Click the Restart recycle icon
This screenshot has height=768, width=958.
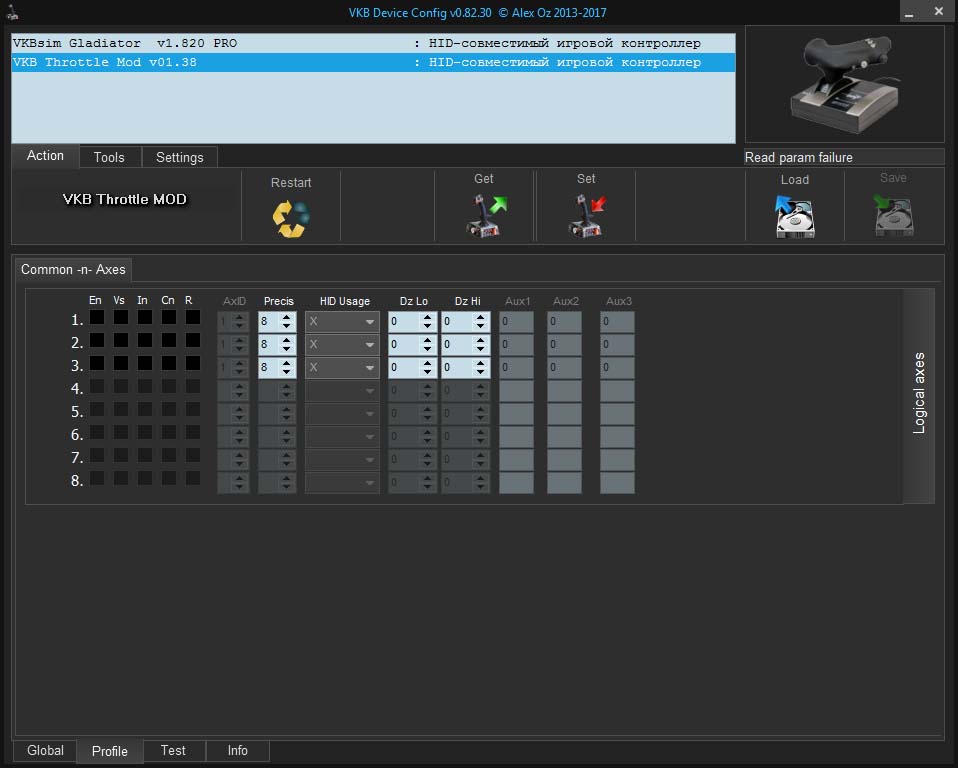(x=291, y=219)
